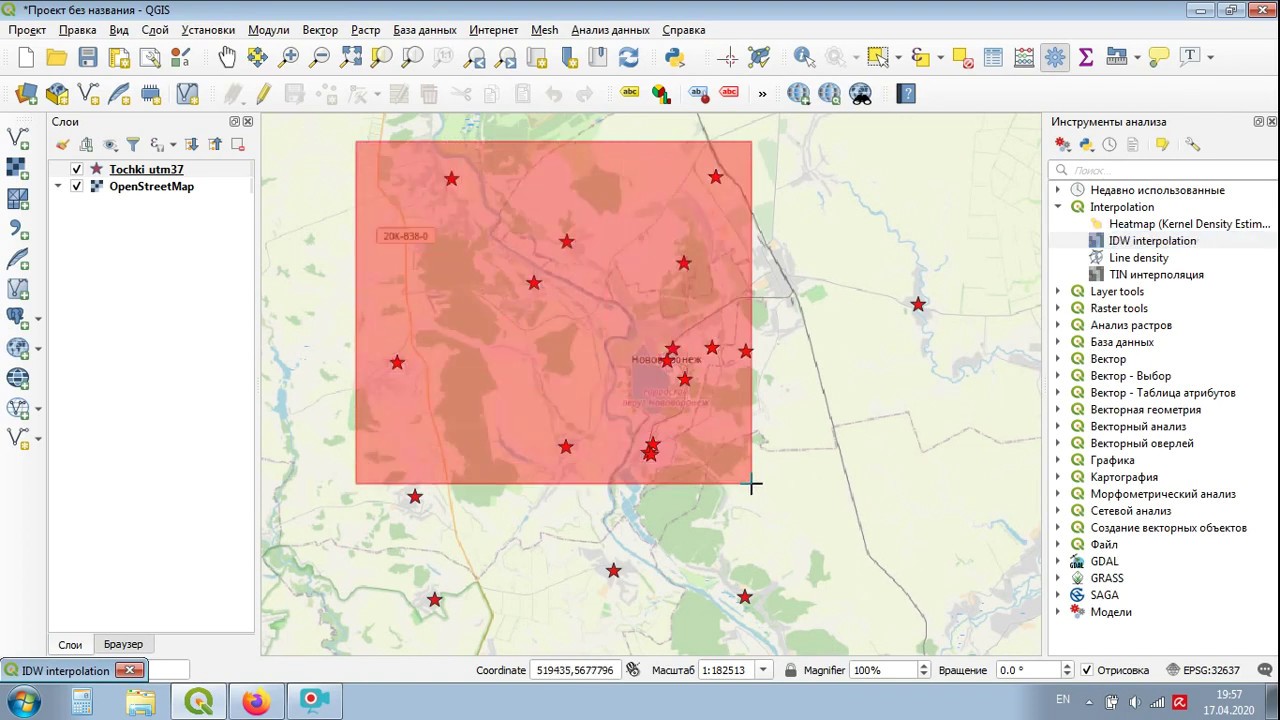Increase Magnifier with stepper arrow
1280x720 pixels.
click(923, 666)
